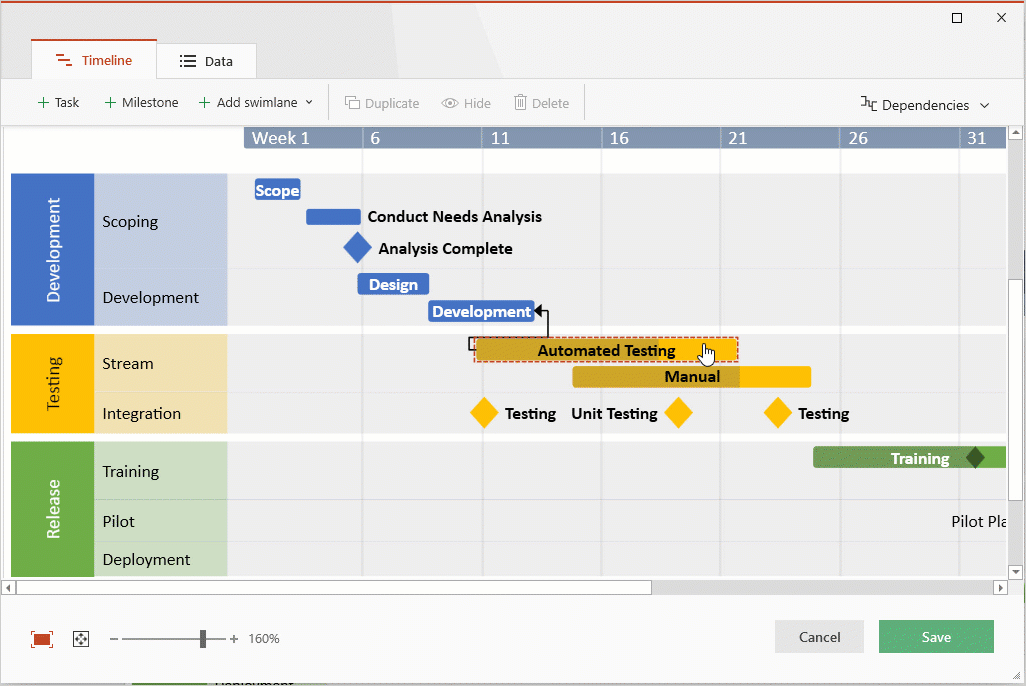Click the zoom plus icon

(234, 638)
